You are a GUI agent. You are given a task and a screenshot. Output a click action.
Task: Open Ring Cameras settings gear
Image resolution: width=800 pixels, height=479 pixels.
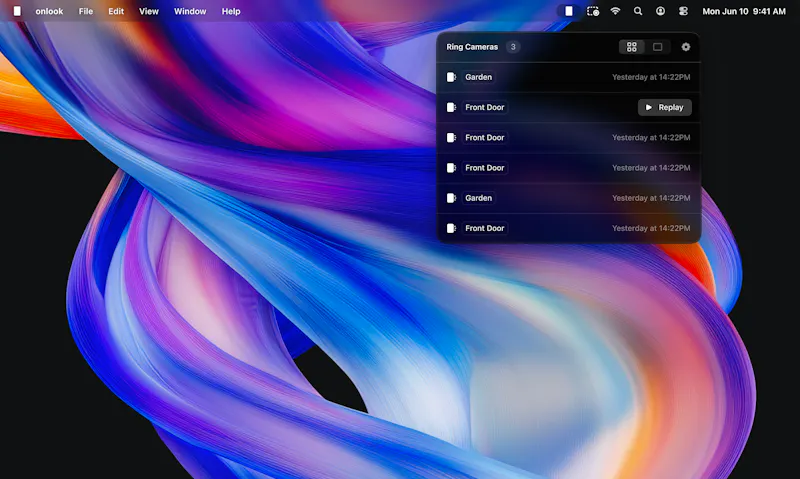pyautogui.click(x=686, y=47)
